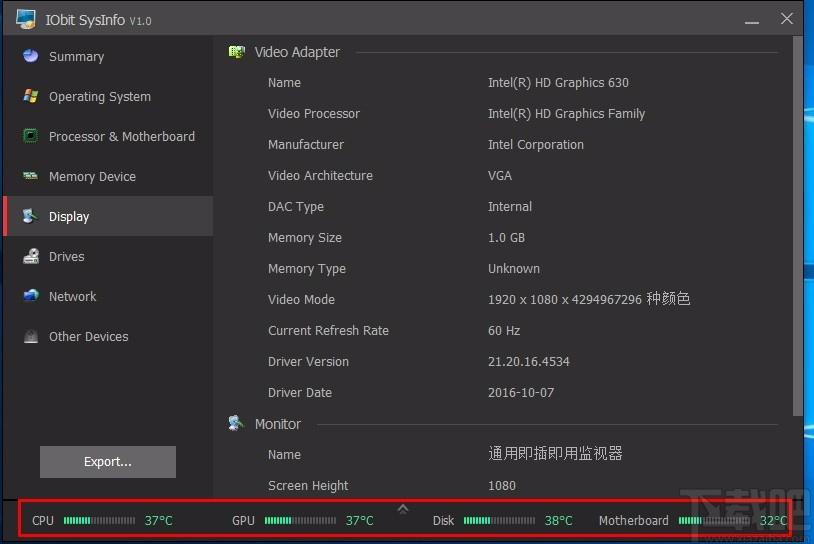Click the Disk '38°C' temperature reading
Image resolution: width=814 pixels, height=544 pixels.
pyautogui.click(x=559, y=521)
